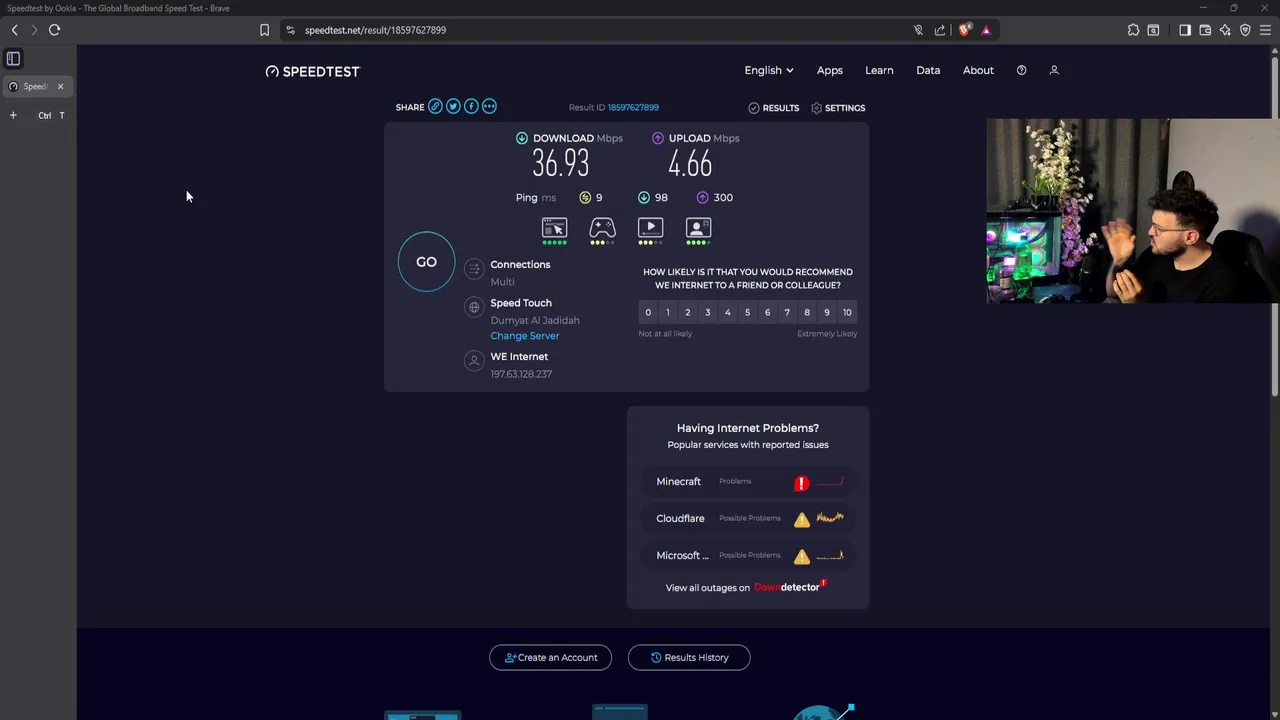Open Brave Rewards triangle icon

986,30
